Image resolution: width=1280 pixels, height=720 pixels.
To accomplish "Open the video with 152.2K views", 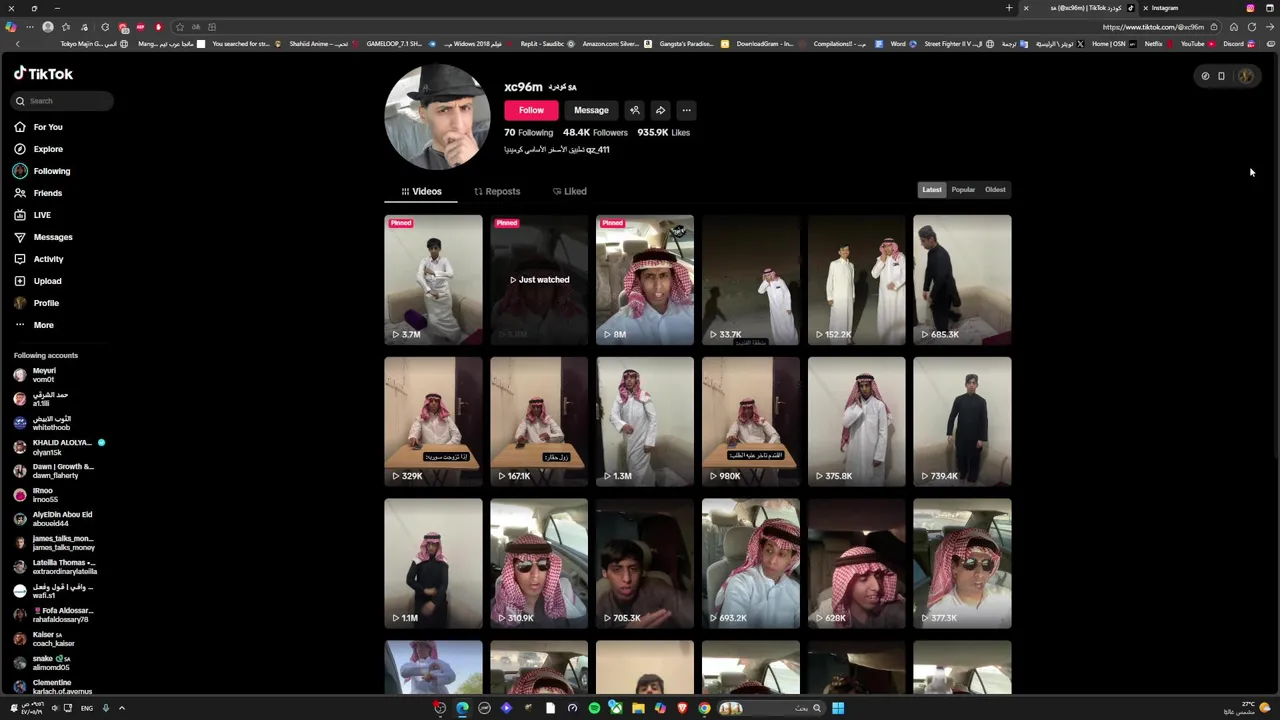I will [x=857, y=280].
